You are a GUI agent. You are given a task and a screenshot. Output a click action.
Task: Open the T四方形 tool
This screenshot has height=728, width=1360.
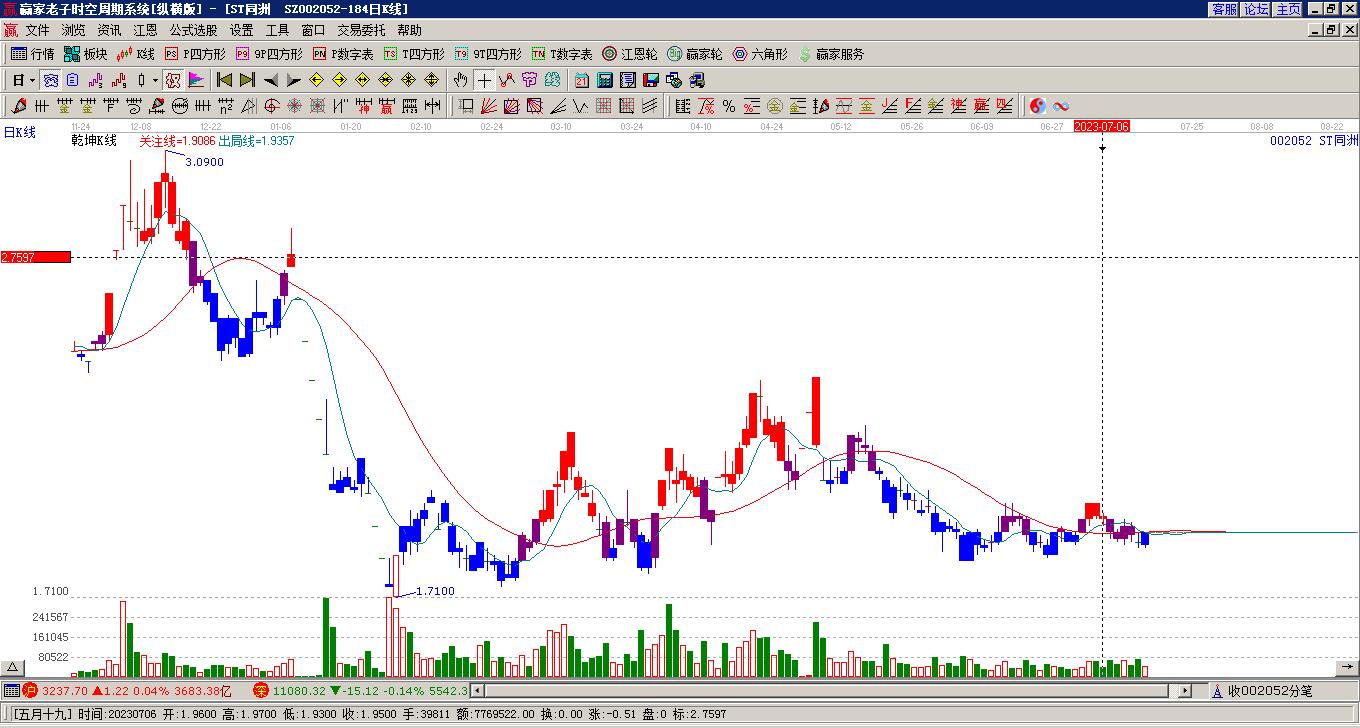tap(414, 54)
